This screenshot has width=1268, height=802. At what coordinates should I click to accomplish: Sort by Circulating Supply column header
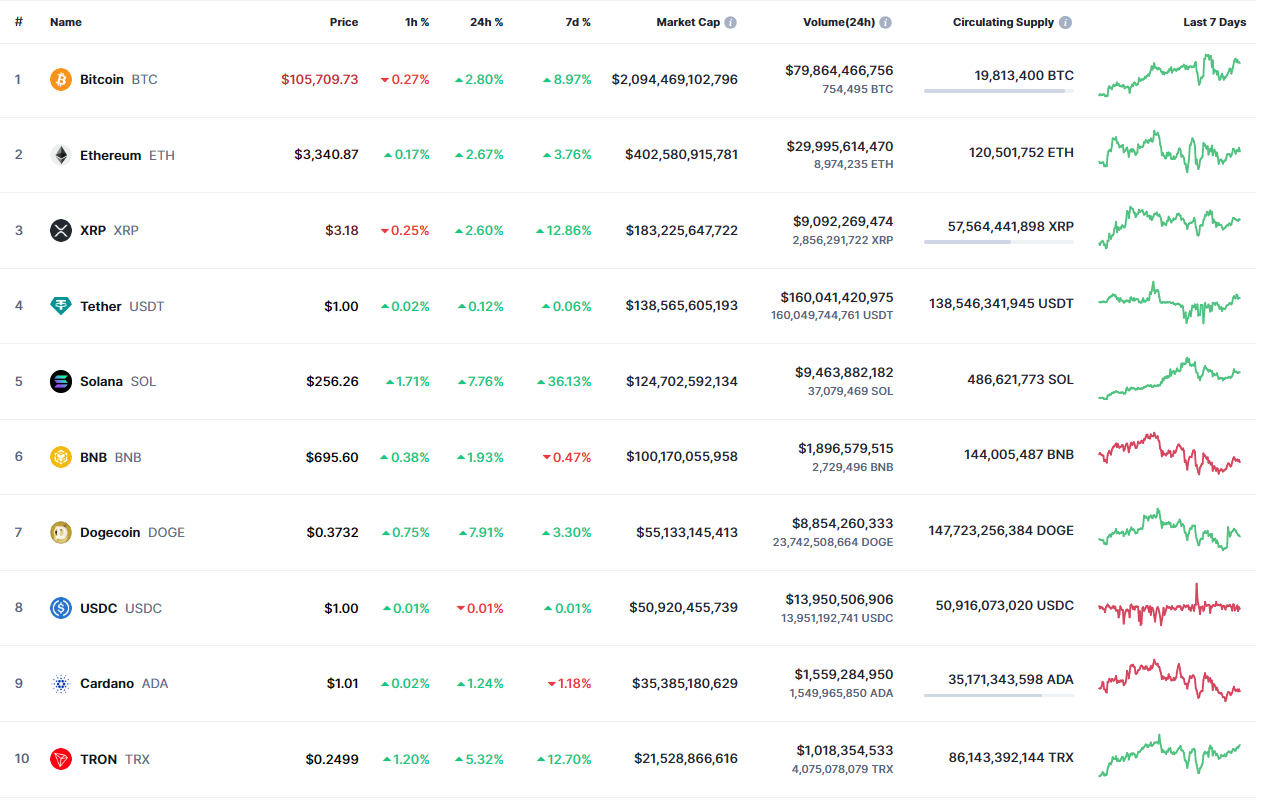(x=1003, y=22)
